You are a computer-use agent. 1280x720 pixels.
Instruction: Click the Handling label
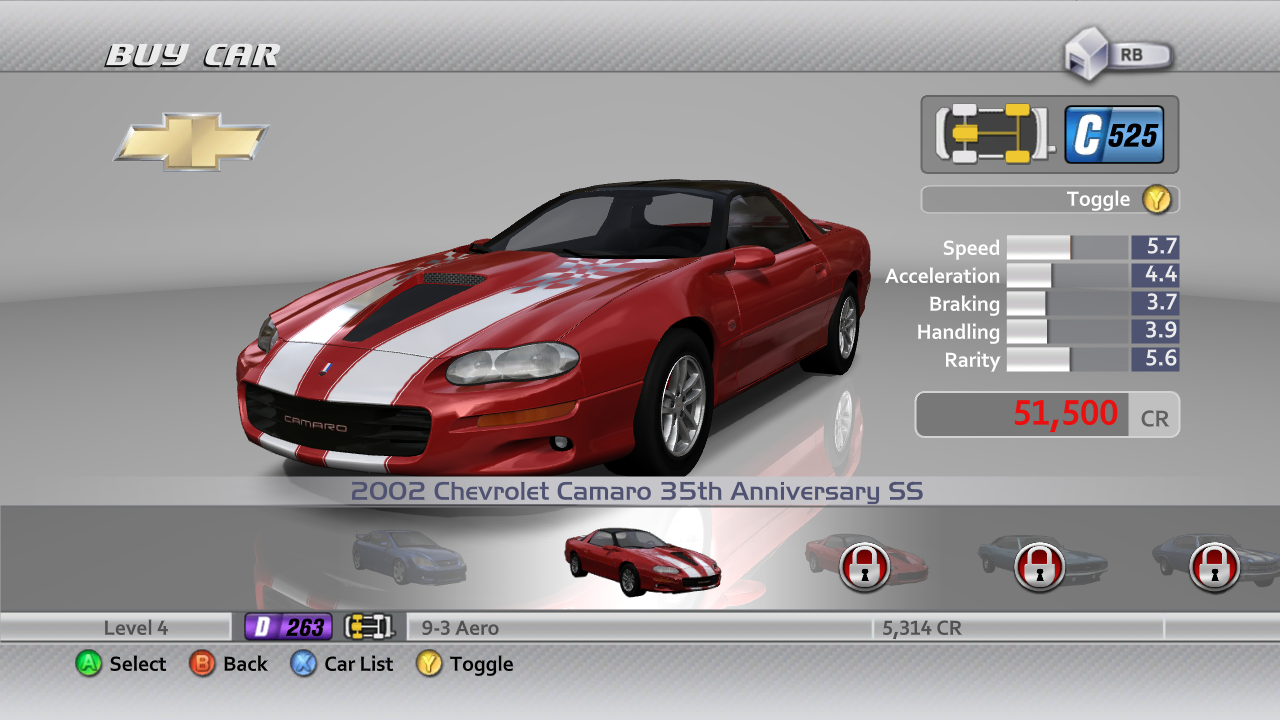pos(958,332)
